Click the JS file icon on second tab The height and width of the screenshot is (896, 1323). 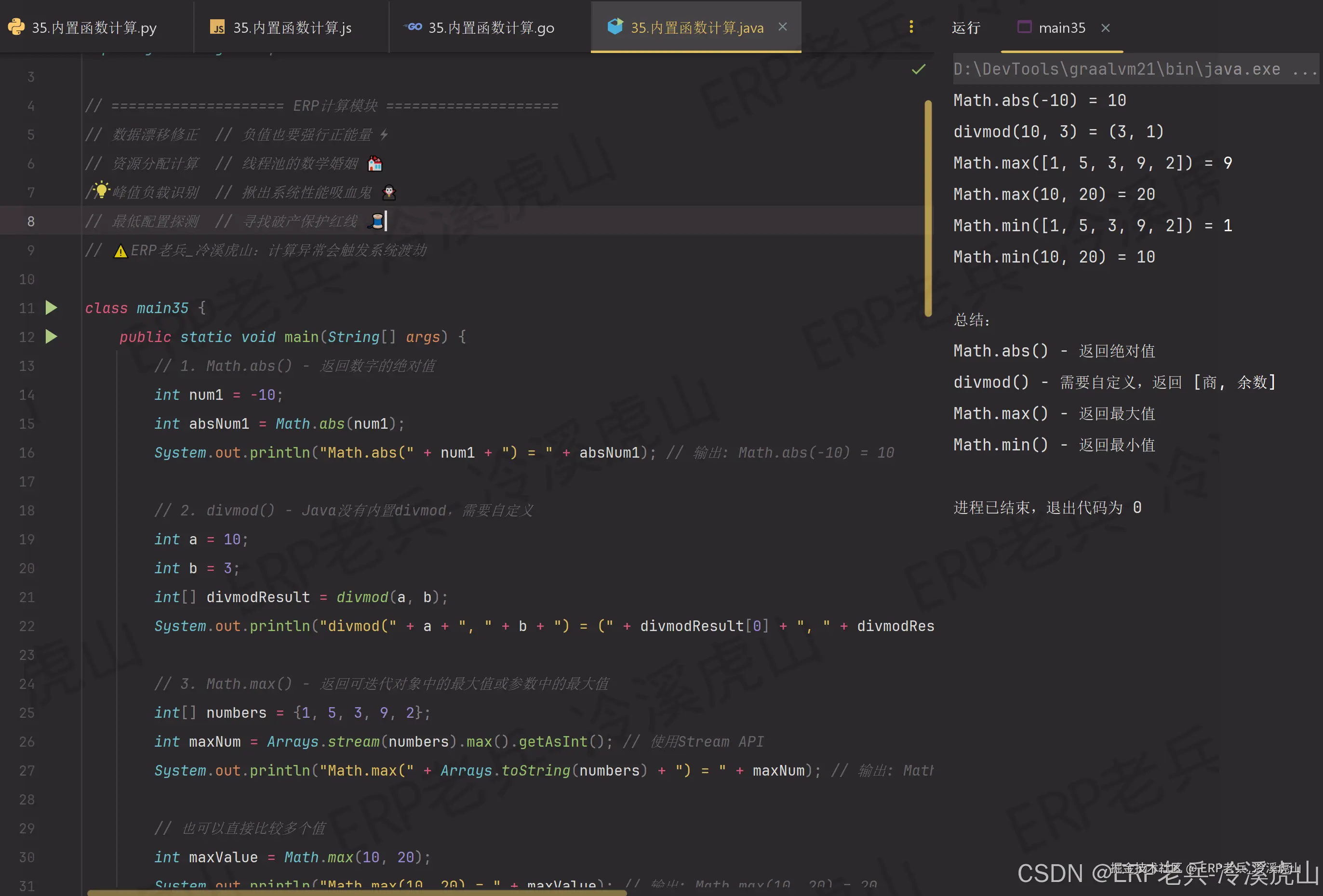(x=217, y=27)
